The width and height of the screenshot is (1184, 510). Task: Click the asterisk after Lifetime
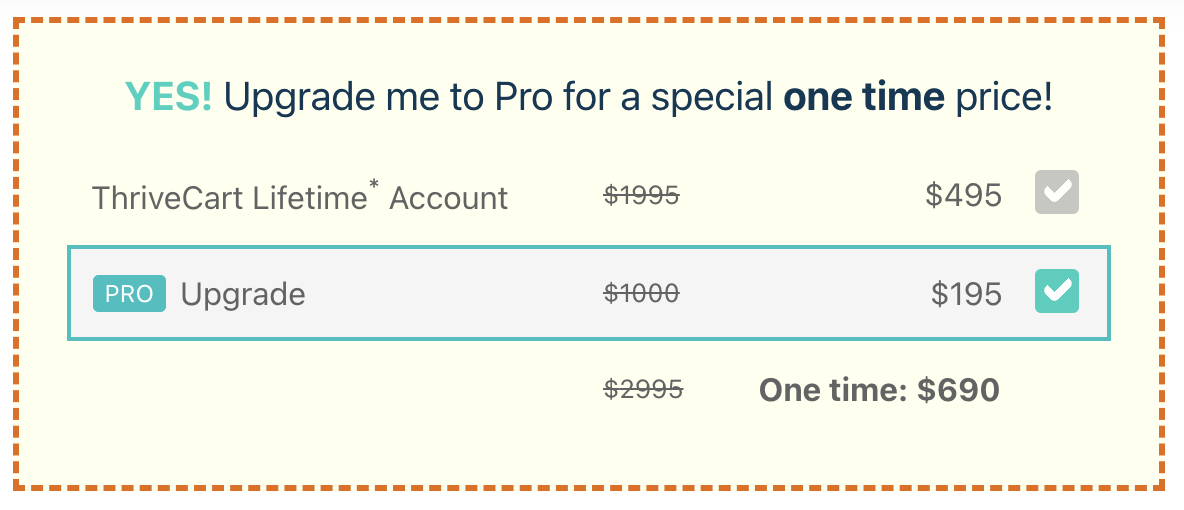tap(374, 185)
